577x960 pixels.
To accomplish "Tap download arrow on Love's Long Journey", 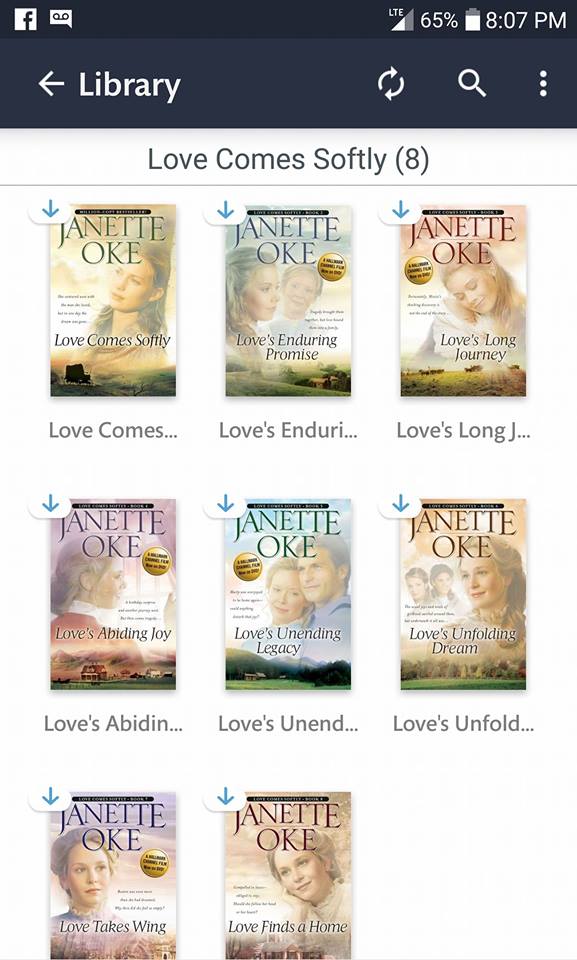I will [x=401, y=209].
